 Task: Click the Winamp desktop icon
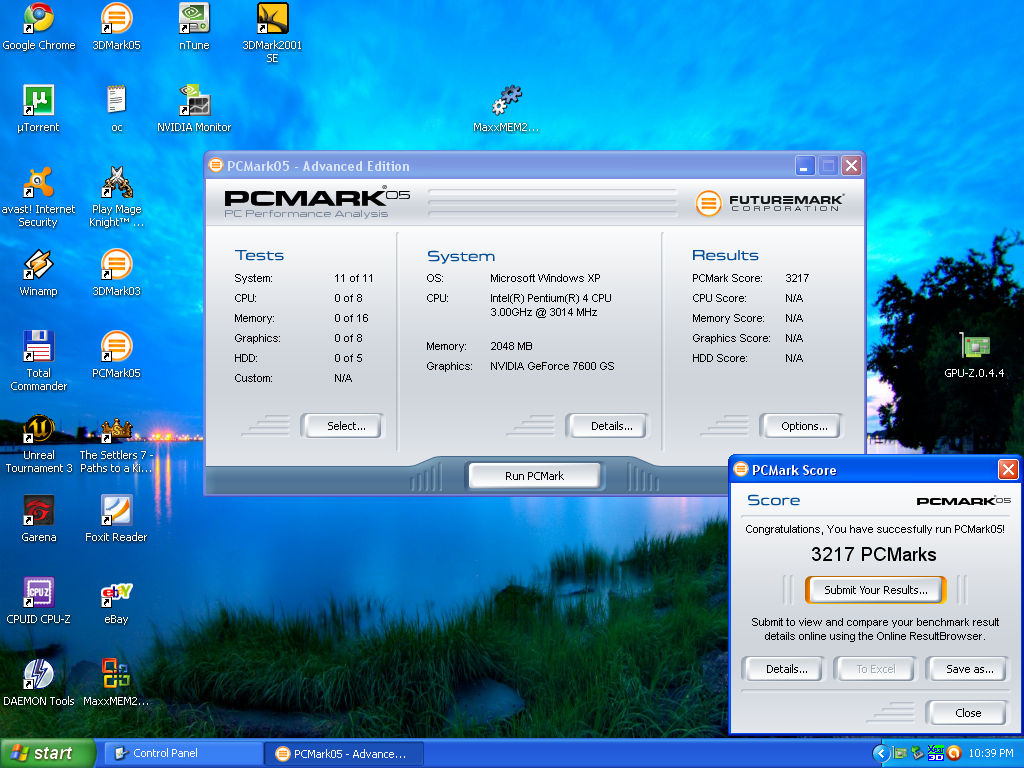(38, 273)
